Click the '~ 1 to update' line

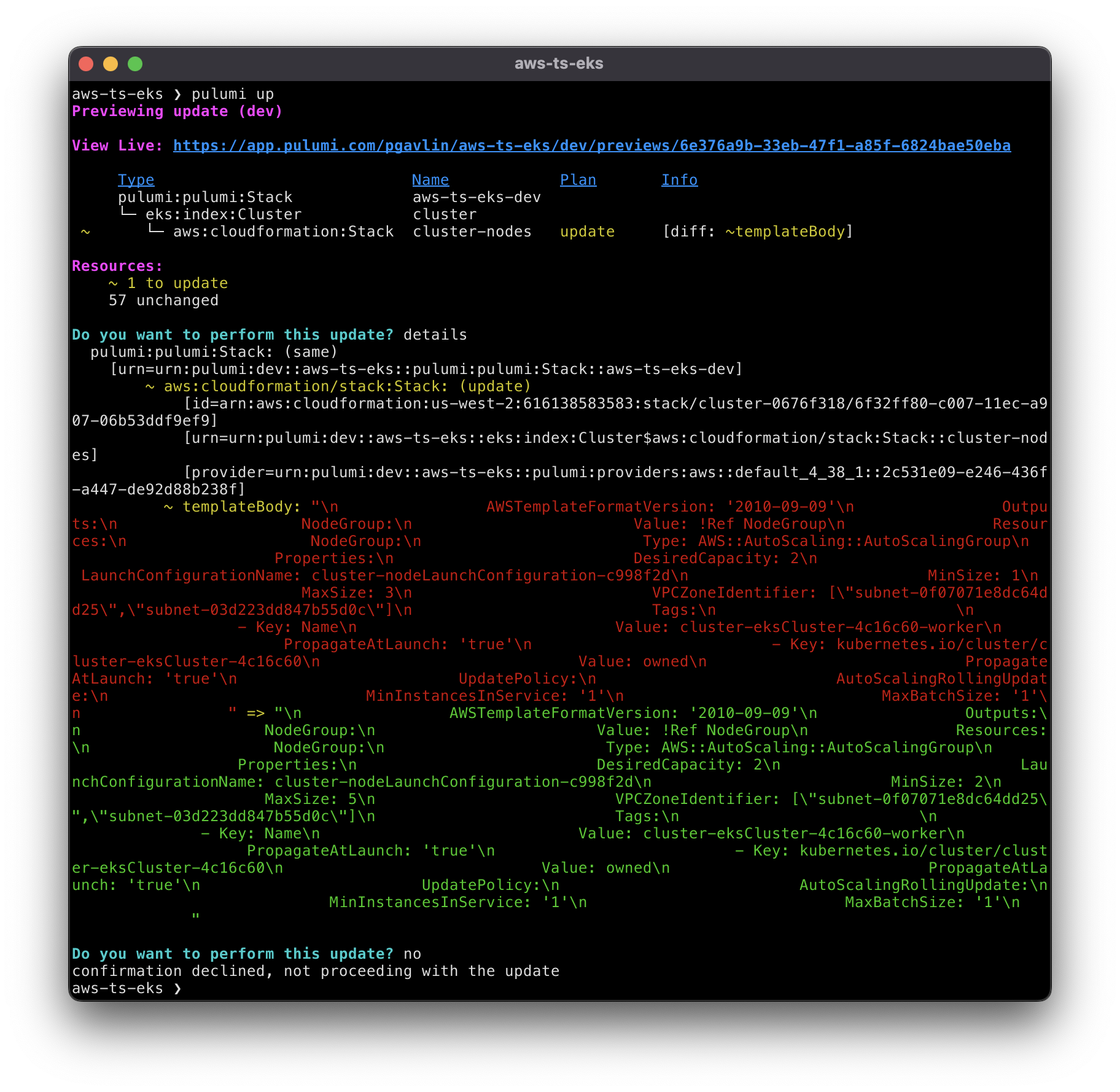tap(168, 283)
